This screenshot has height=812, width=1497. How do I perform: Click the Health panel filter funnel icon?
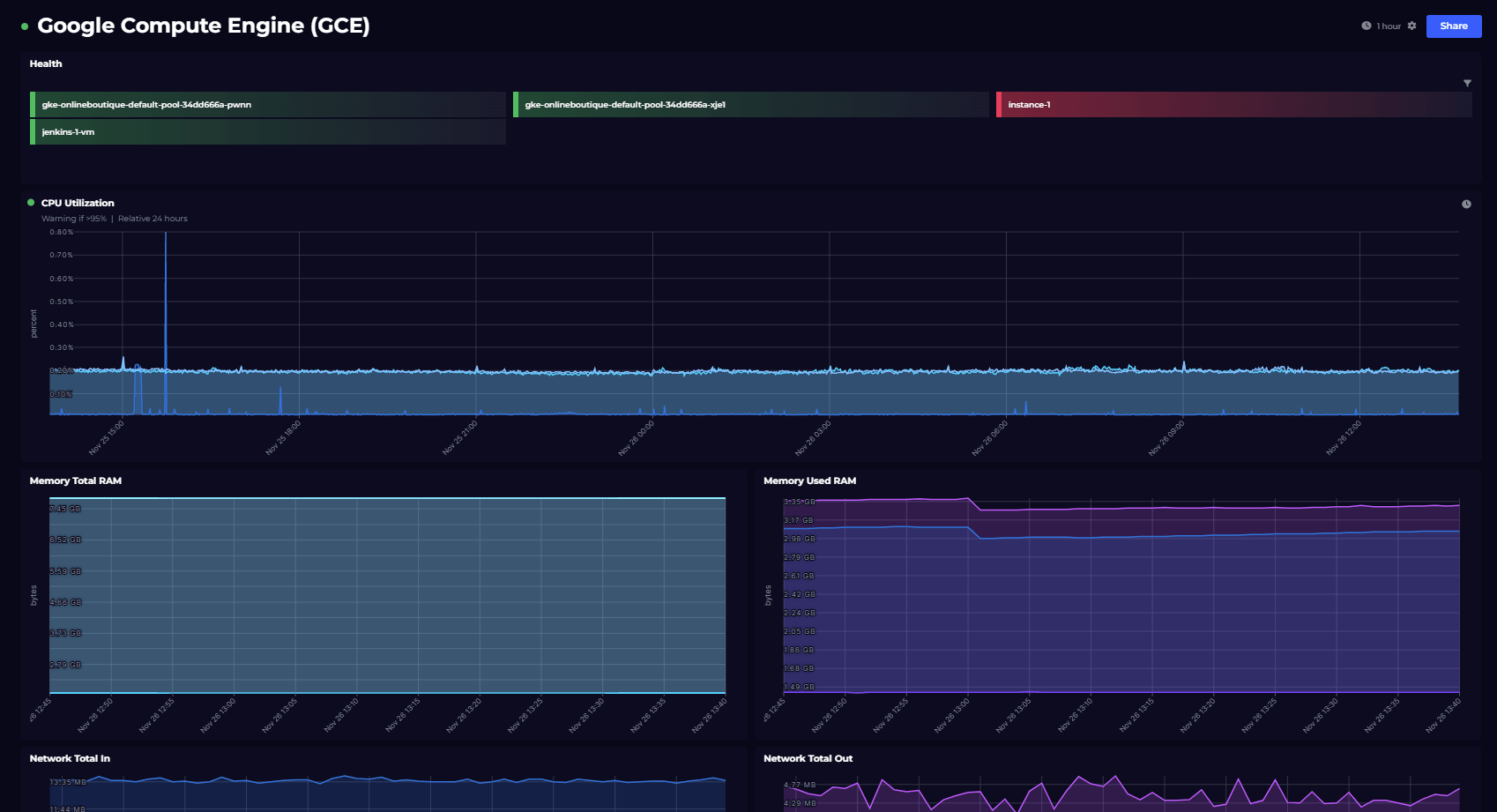[x=1467, y=83]
